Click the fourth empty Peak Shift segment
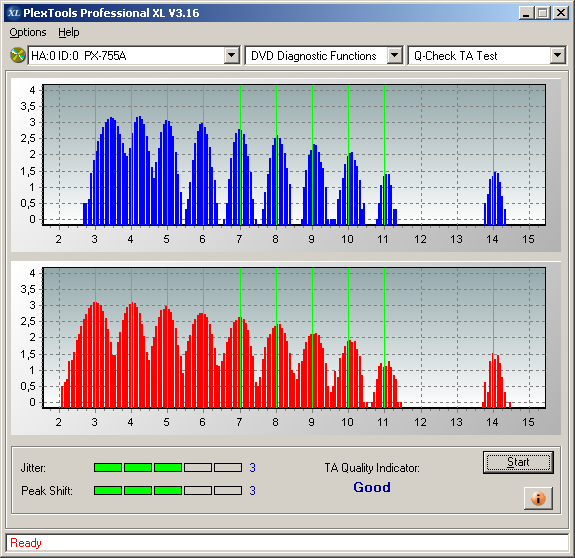Image resolution: width=575 pixels, height=558 pixels. click(x=198, y=491)
